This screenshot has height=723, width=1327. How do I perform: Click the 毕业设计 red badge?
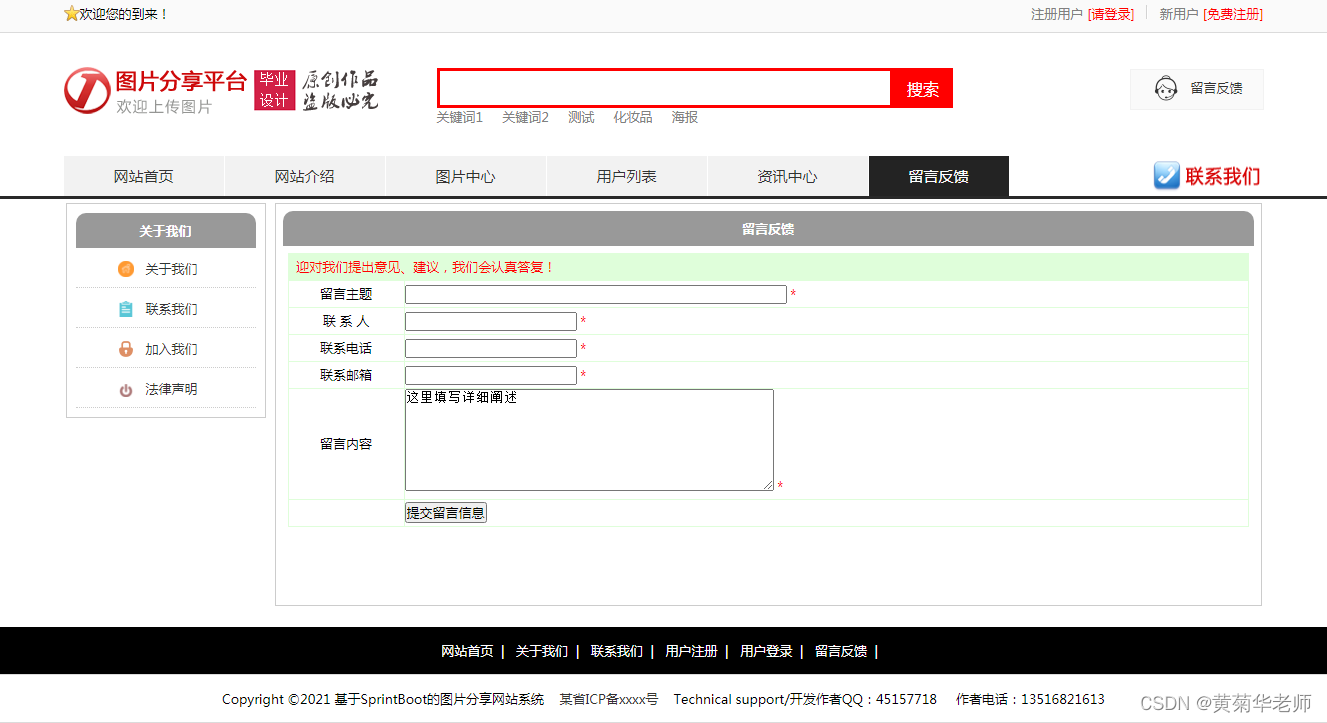click(275, 90)
